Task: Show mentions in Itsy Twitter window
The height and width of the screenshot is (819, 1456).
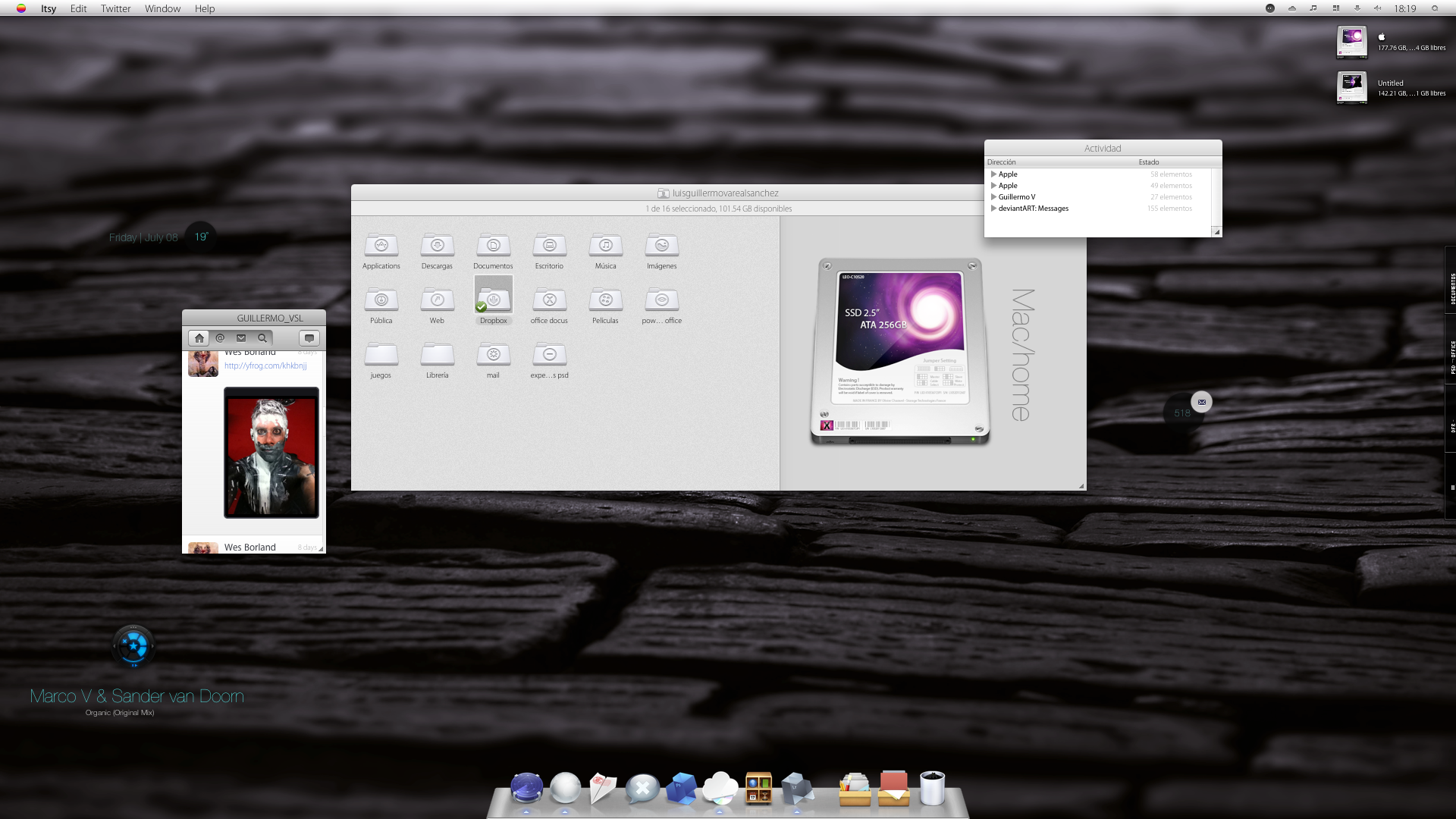Action: [220, 338]
